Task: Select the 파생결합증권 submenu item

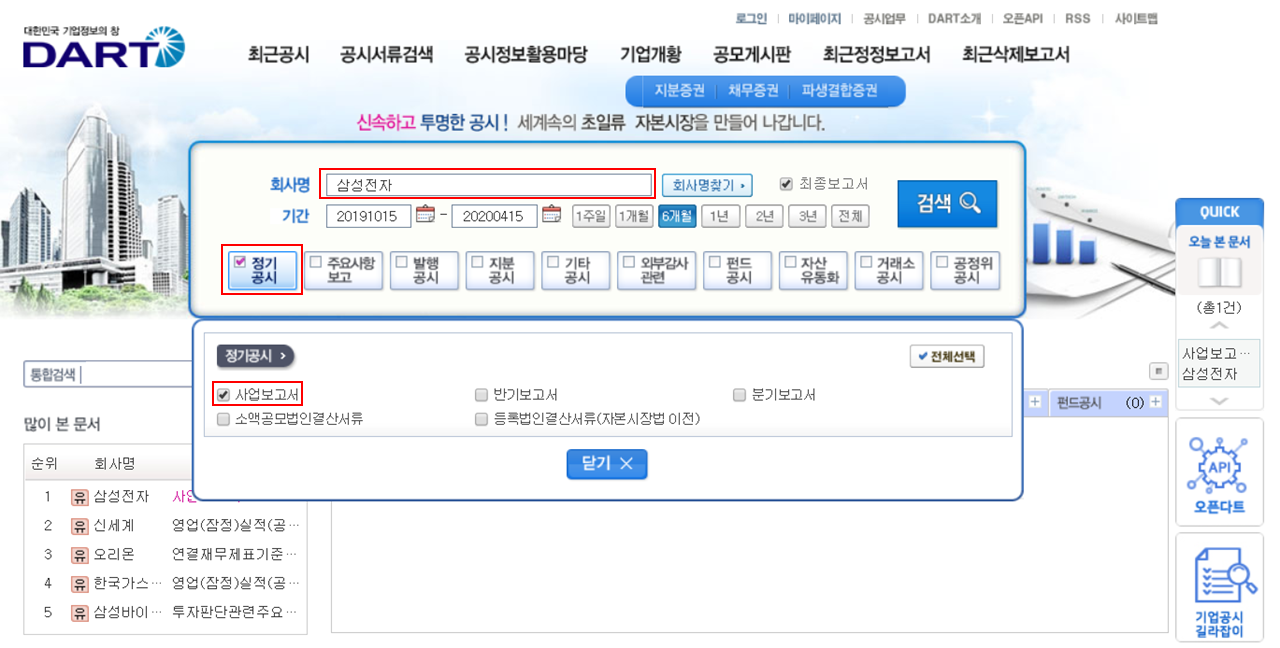Action: tap(840, 91)
